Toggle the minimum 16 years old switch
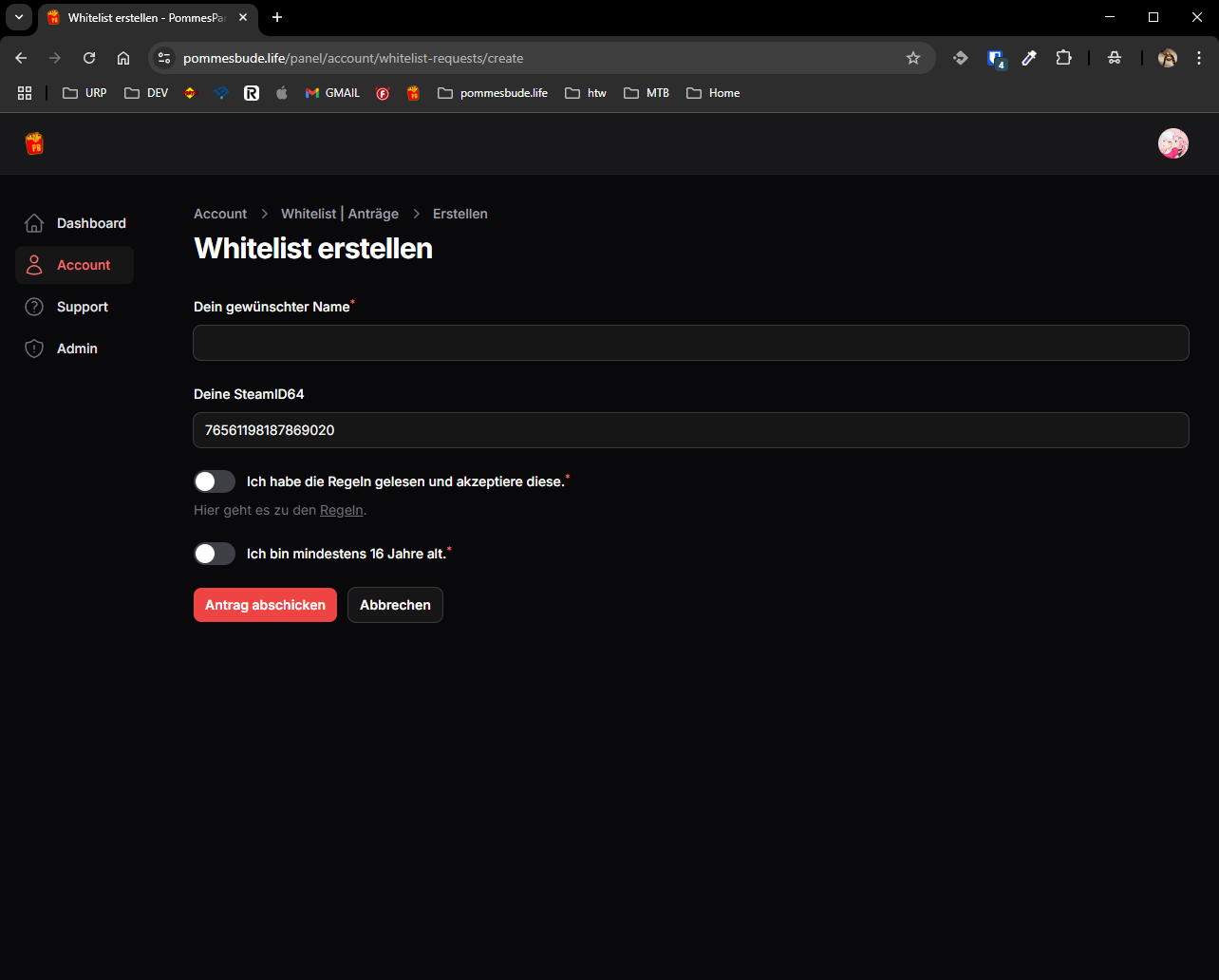 click(x=215, y=554)
